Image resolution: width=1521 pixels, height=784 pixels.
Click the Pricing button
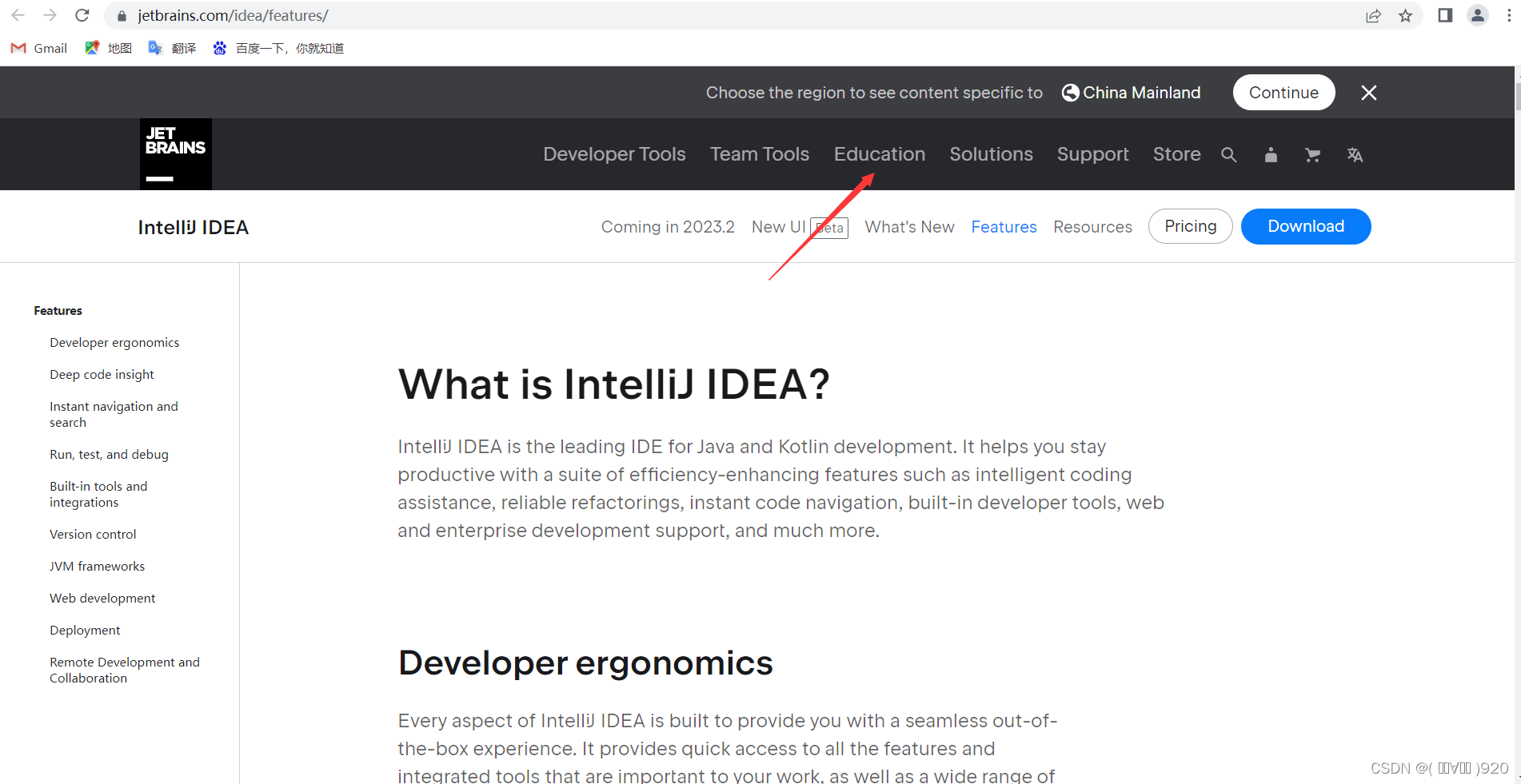[x=1190, y=226]
